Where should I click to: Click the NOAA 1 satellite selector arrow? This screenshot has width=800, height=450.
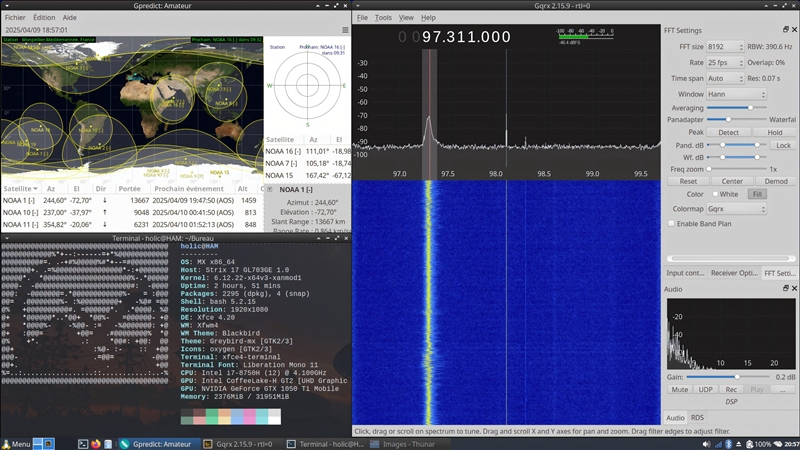[271, 189]
